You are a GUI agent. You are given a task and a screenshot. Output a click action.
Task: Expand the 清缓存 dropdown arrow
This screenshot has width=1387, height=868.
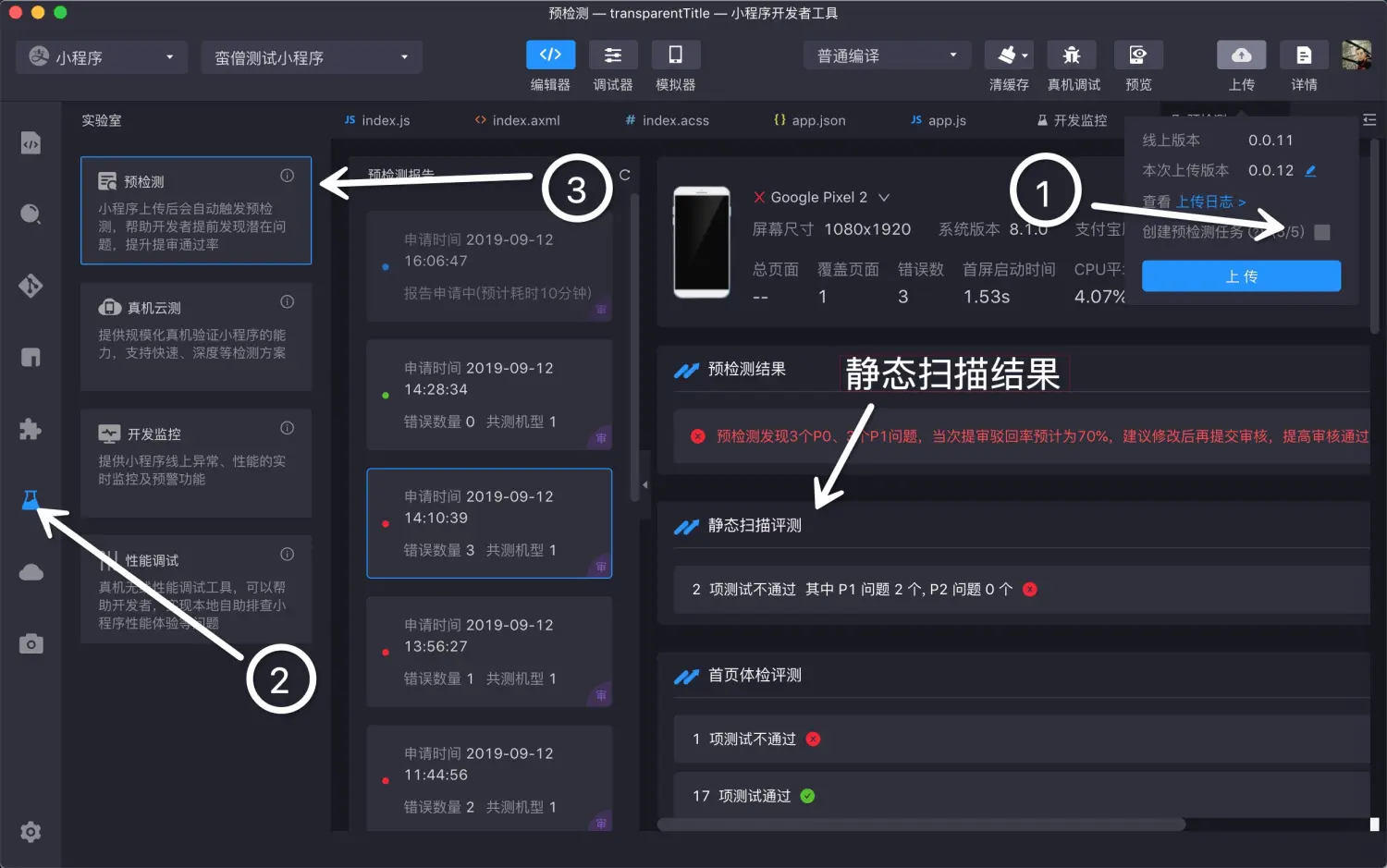1025,56
